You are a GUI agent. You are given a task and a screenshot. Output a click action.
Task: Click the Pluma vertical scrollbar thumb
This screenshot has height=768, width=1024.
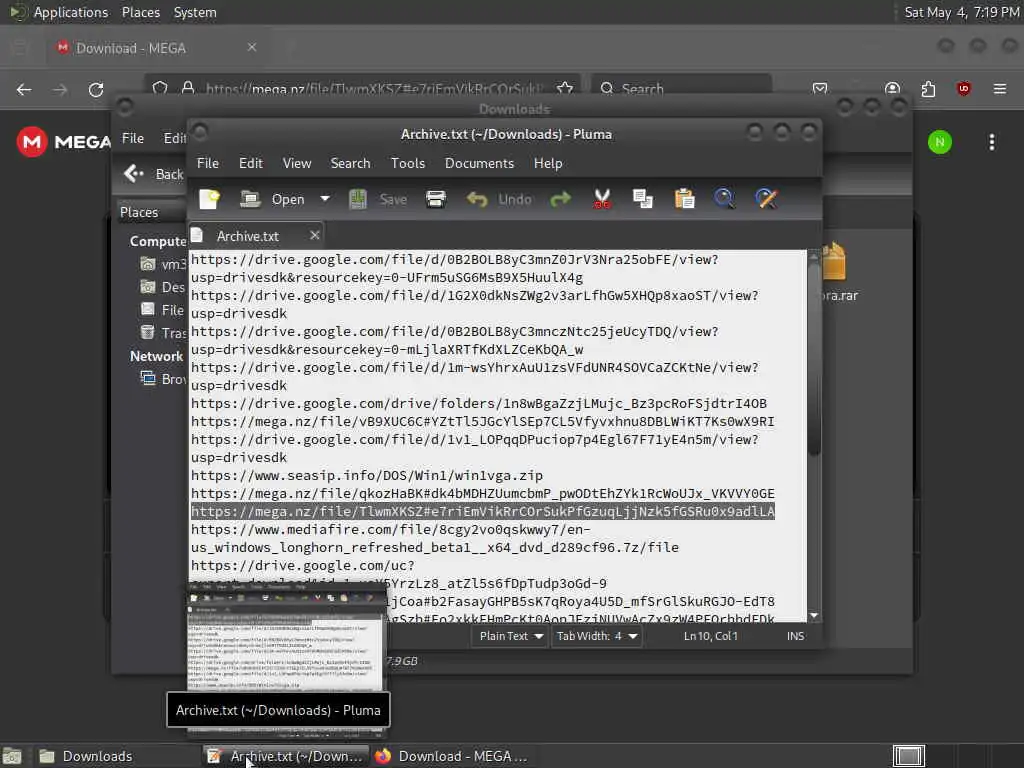pos(814,359)
